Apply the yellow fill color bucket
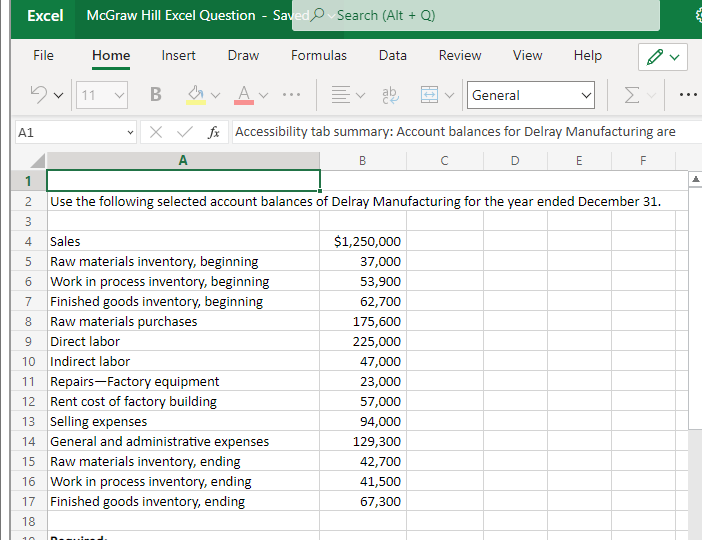Screen dimensions: 702x540 click(196, 95)
